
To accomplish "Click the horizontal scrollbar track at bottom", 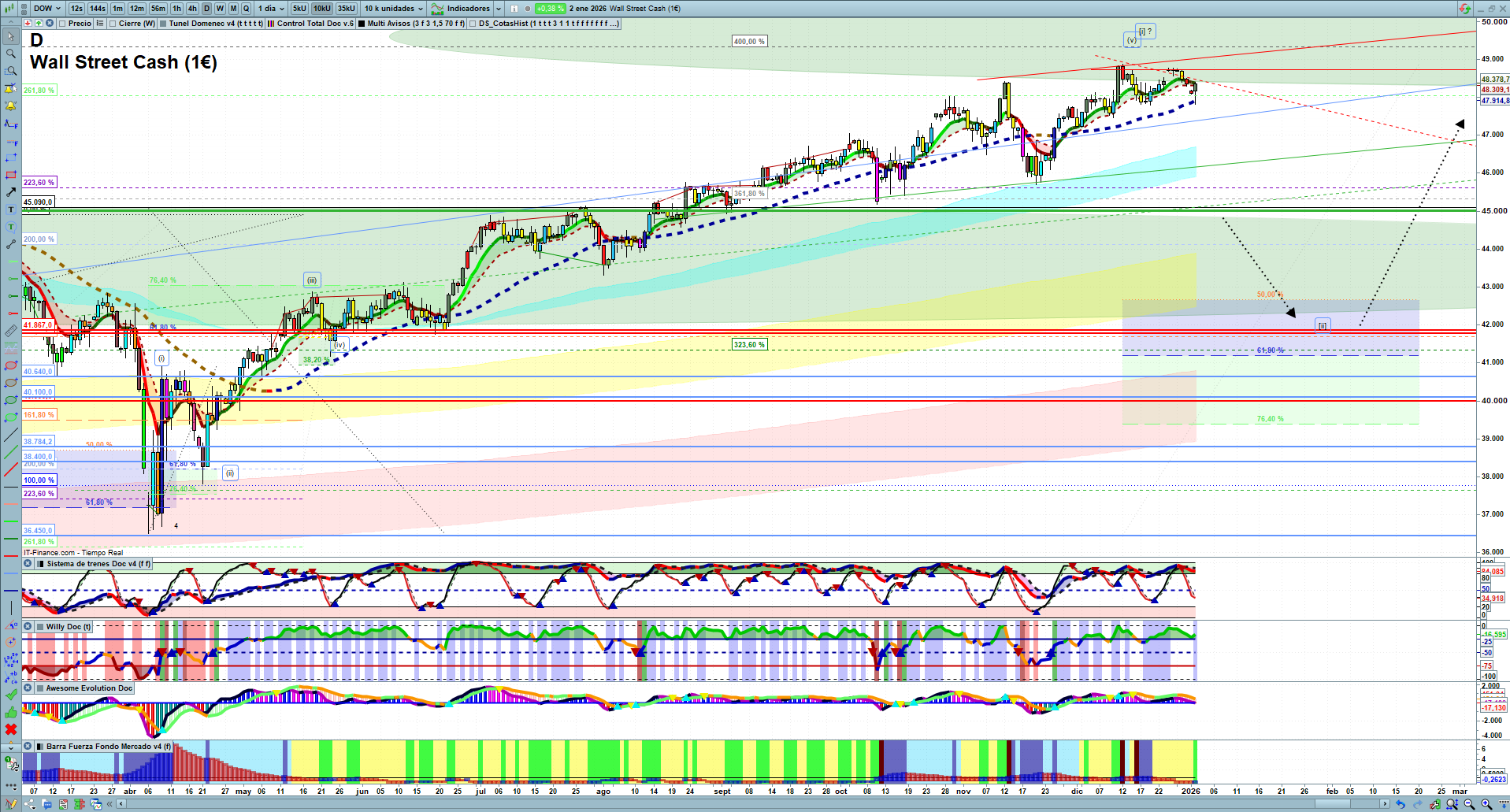I will coord(755,804).
